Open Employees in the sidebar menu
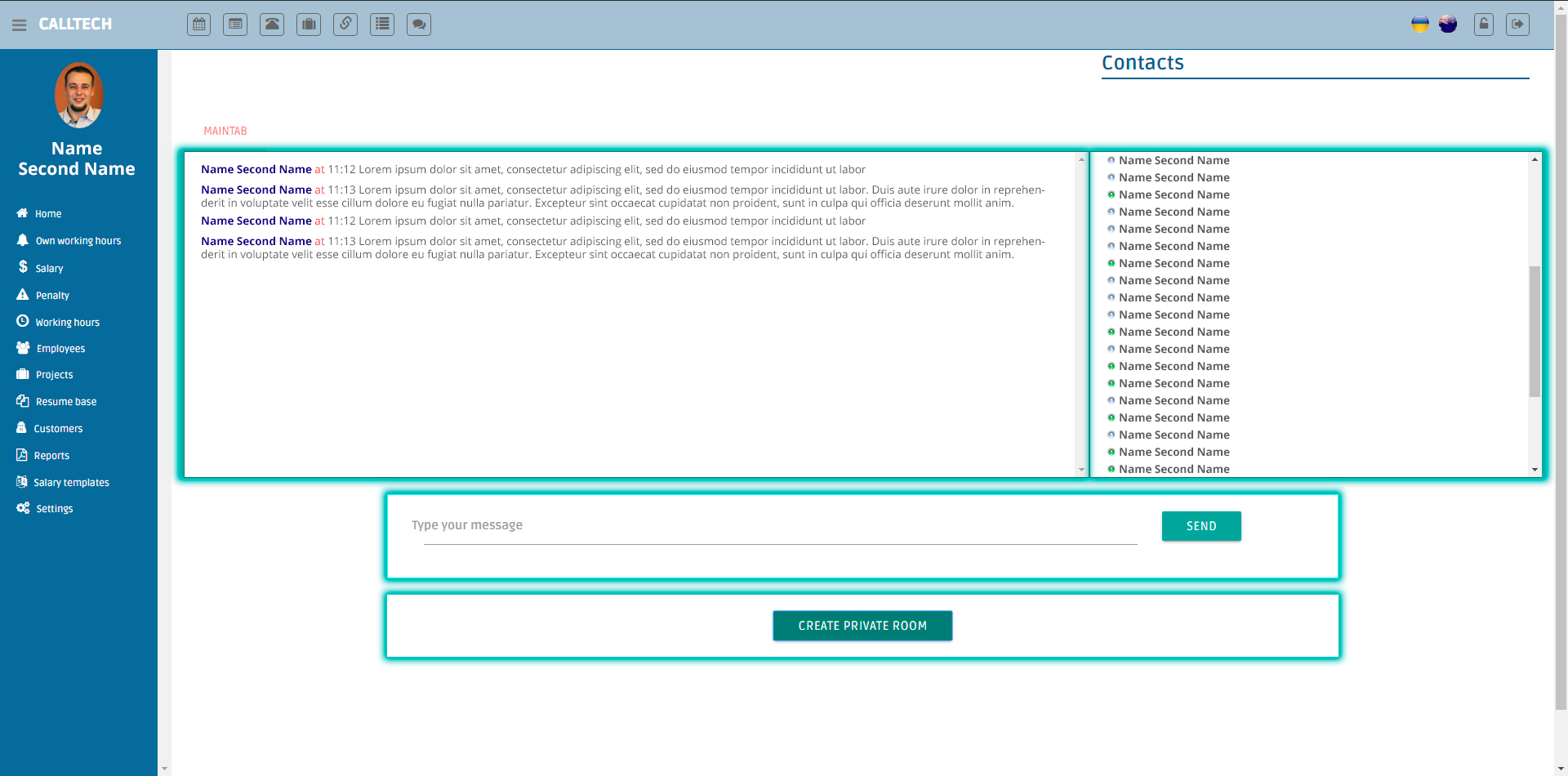The width and height of the screenshot is (1568, 776). click(60, 349)
